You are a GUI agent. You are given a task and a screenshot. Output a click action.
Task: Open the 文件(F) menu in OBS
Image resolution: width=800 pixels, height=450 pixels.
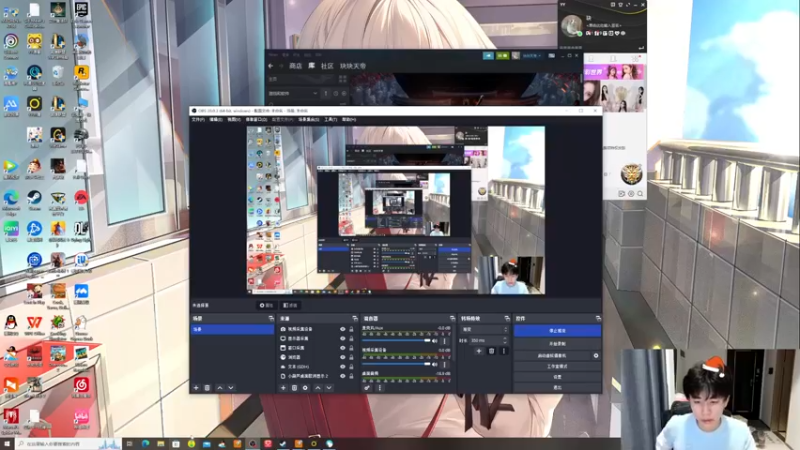(x=198, y=119)
